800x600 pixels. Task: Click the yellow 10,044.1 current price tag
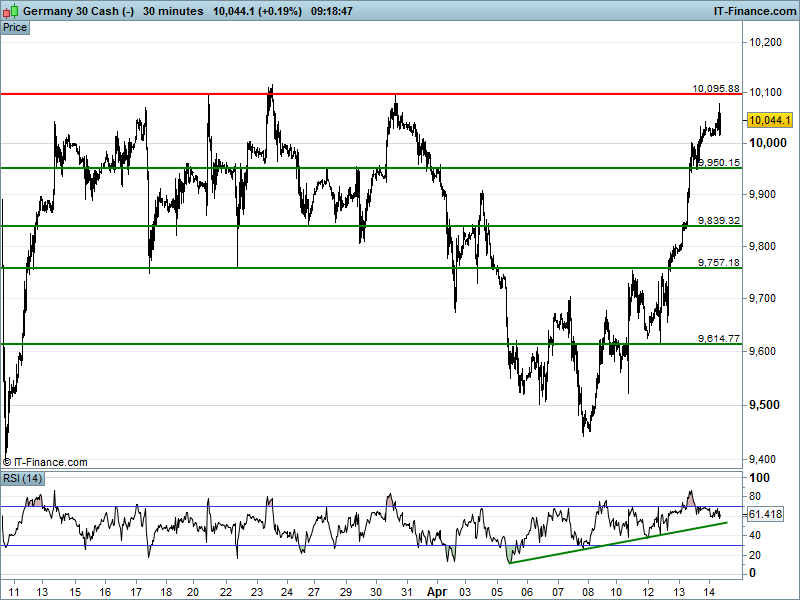[x=769, y=120]
